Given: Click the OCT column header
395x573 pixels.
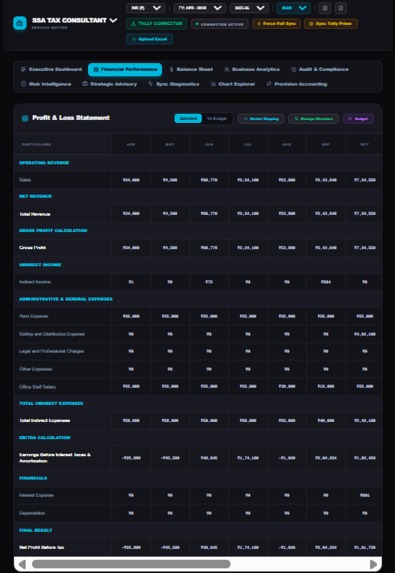Looking at the screenshot, I should (x=364, y=144).
